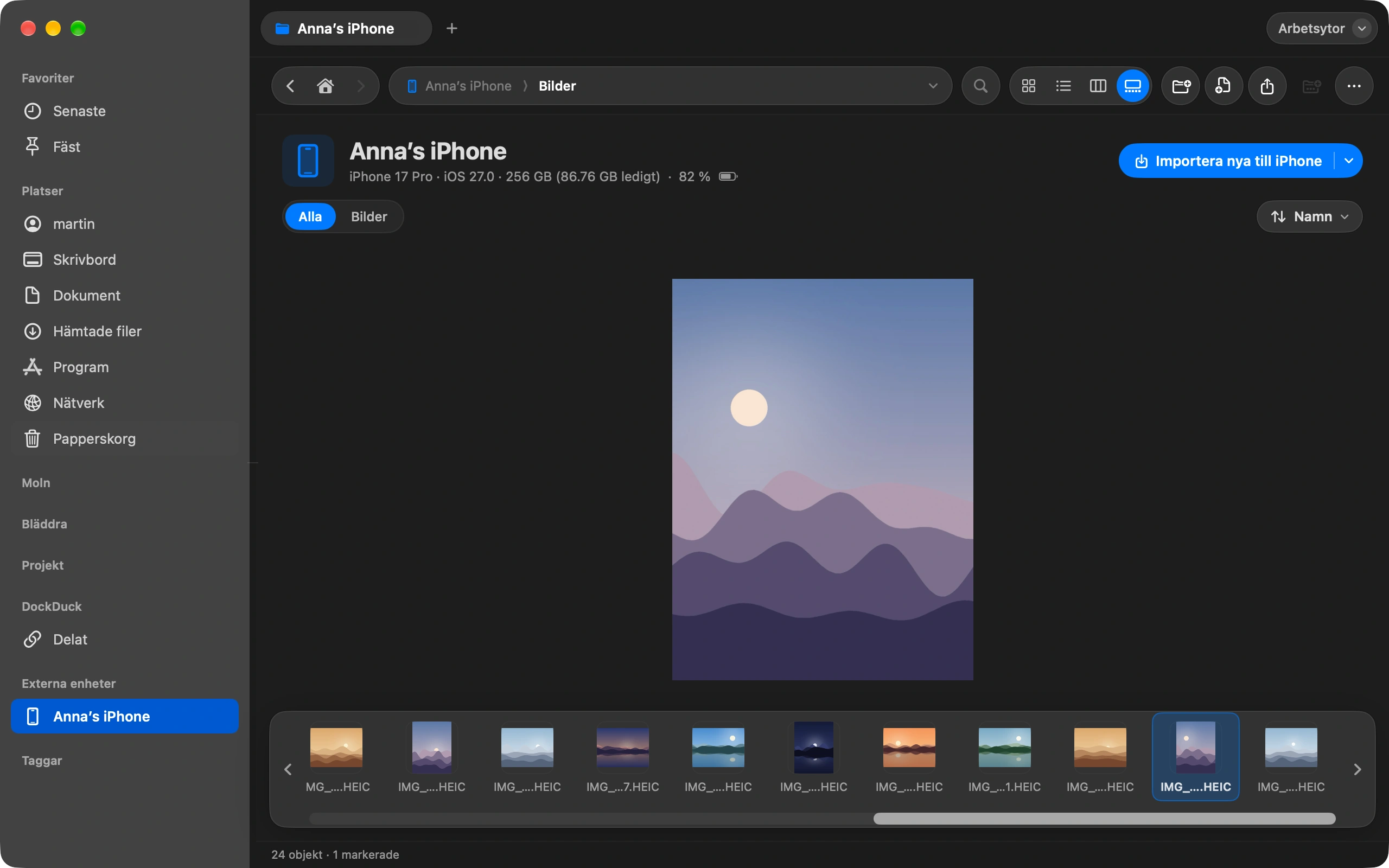This screenshot has width=1389, height=868.
Task: Open the Namn sort dropdown
Action: [x=1309, y=216]
